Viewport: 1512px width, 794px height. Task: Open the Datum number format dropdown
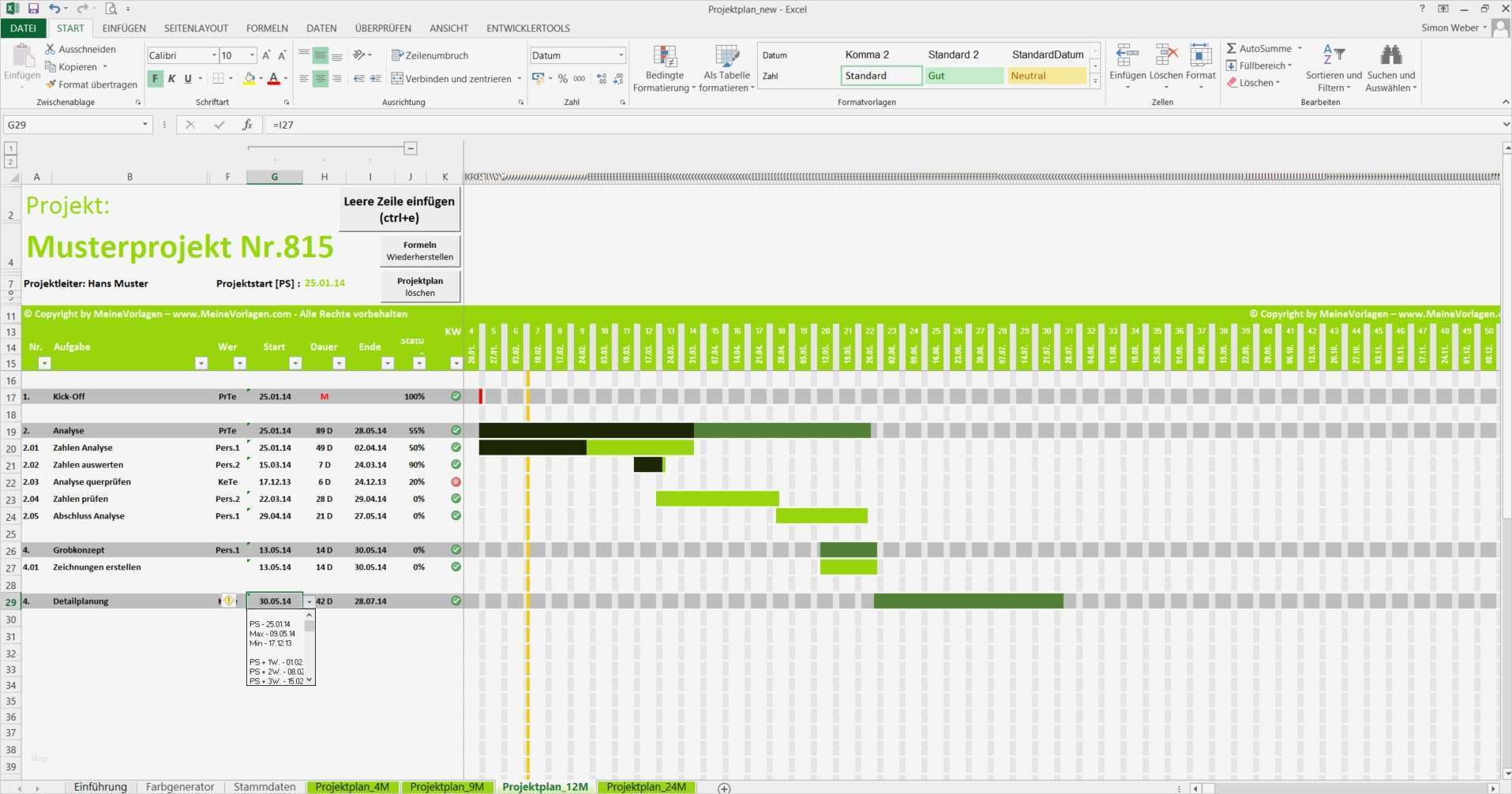point(621,55)
